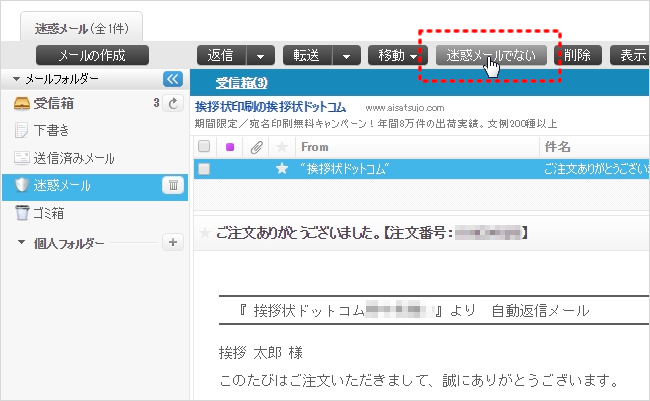The image size is (650, 401).
Task: Tick the select-all checkbox in header
Action: 204,146
